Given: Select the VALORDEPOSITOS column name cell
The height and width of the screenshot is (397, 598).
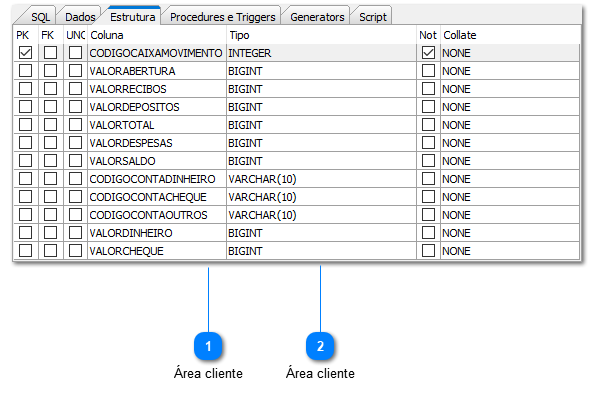Looking at the screenshot, I should 157,107.
